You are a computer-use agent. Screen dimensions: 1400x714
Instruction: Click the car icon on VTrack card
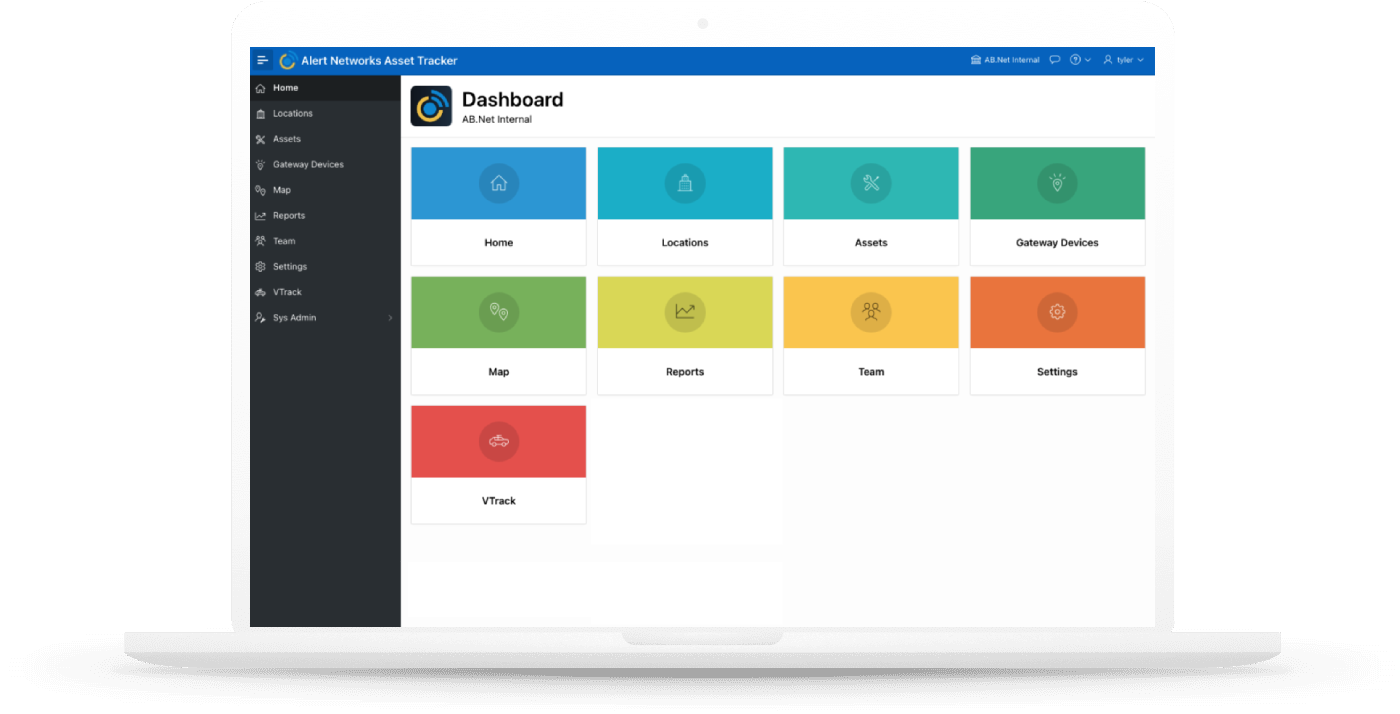499,442
